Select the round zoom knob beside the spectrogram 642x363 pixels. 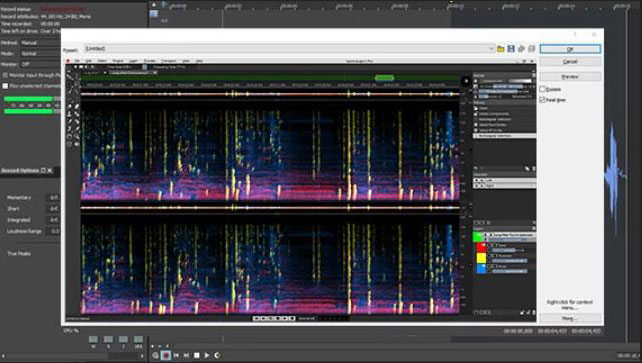point(466,81)
